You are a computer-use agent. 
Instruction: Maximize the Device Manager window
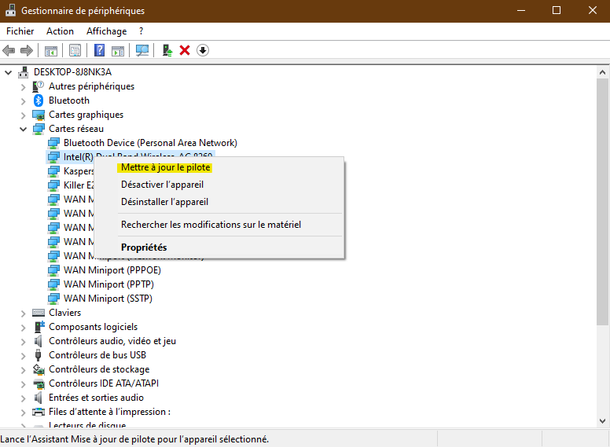(x=556, y=10)
